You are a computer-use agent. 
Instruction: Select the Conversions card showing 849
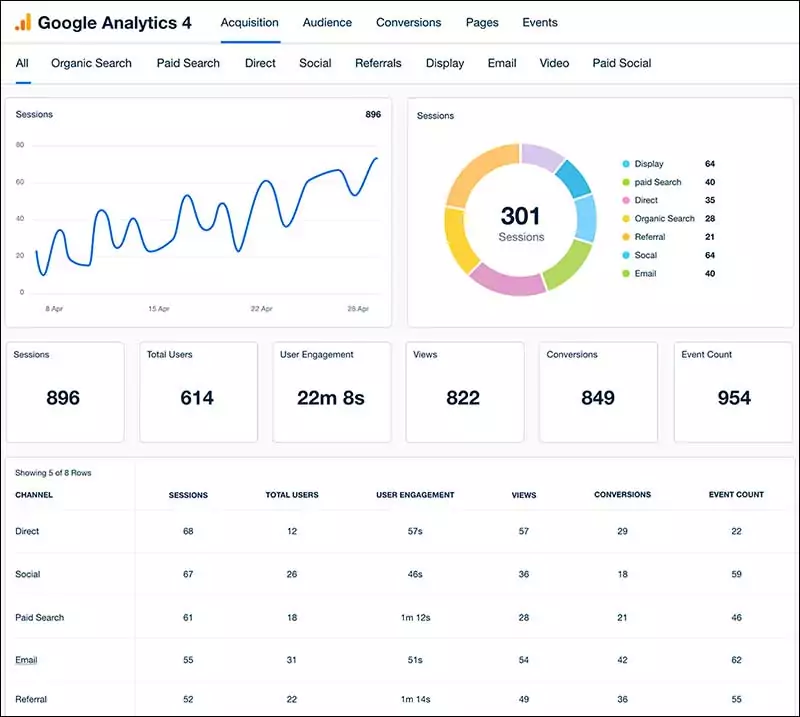tap(598, 391)
